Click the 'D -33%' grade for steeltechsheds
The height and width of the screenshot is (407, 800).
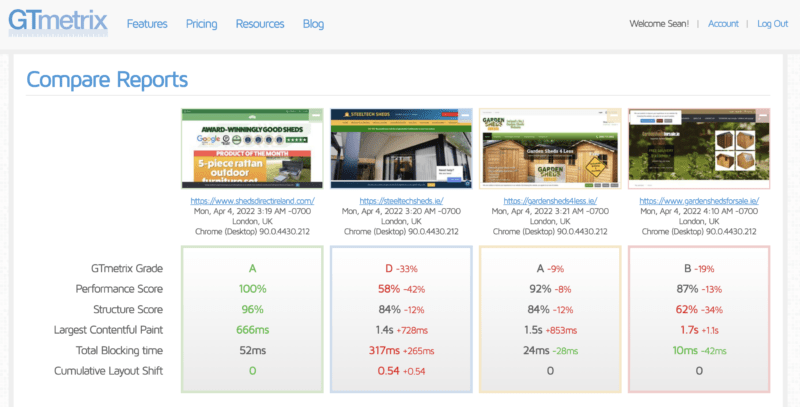coord(402,268)
